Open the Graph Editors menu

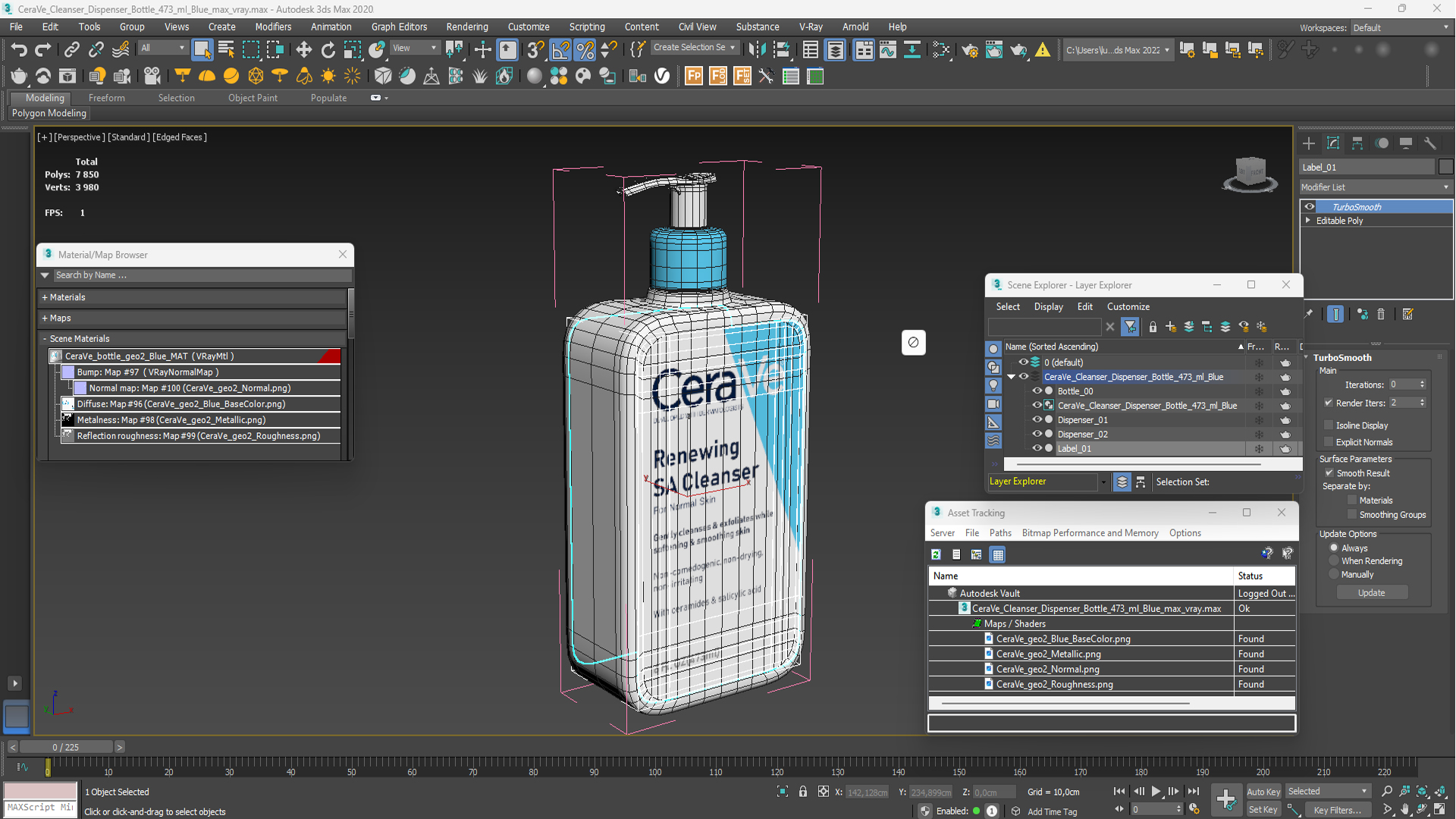[399, 27]
